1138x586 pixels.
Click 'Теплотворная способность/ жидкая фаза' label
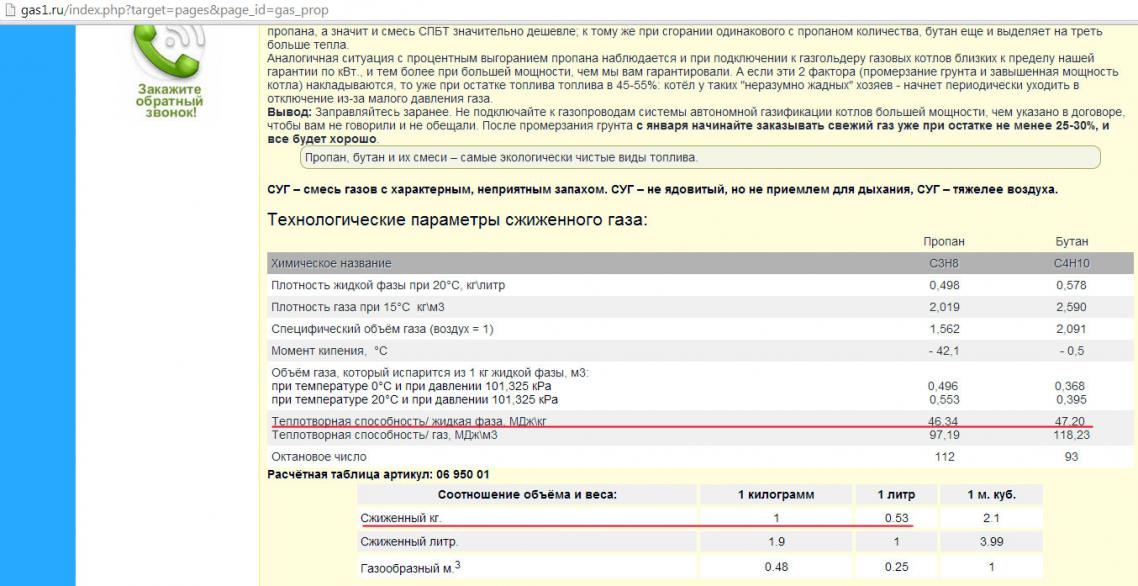pyautogui.click(x=408, y=421)
